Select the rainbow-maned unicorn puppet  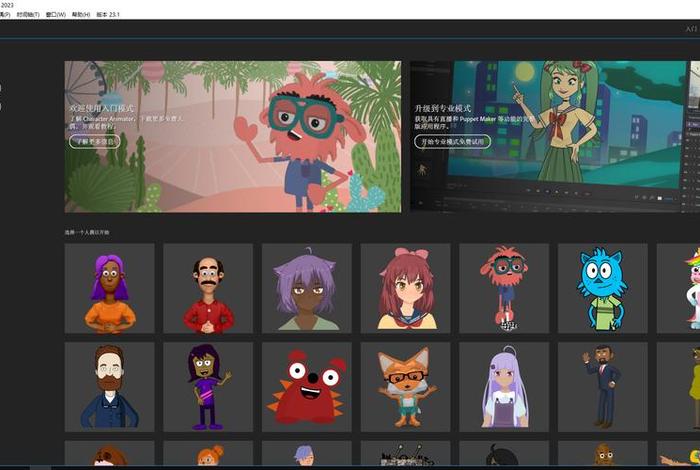click(x=679, y=288)
